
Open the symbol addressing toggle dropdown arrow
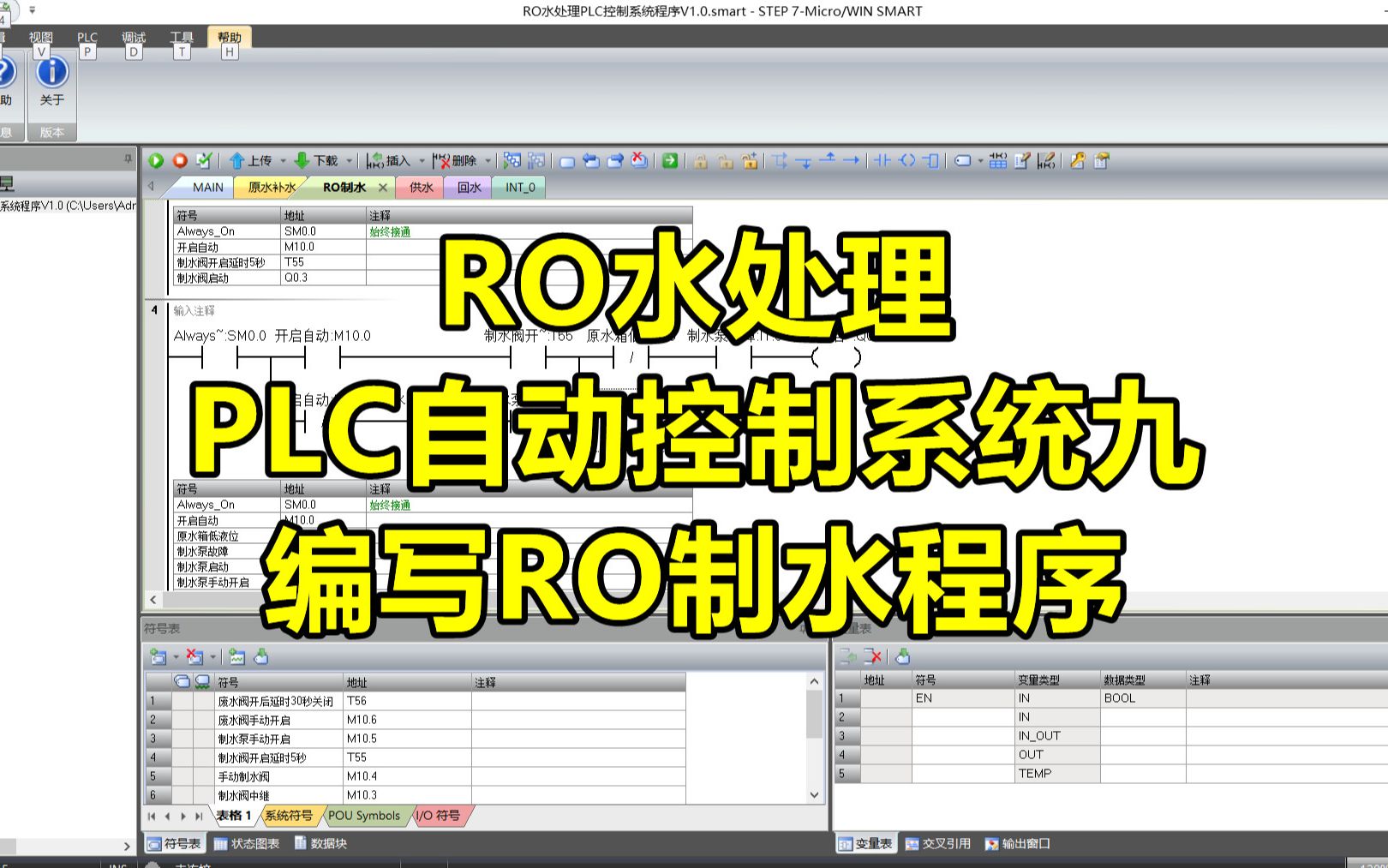click(x=980, y=160)
